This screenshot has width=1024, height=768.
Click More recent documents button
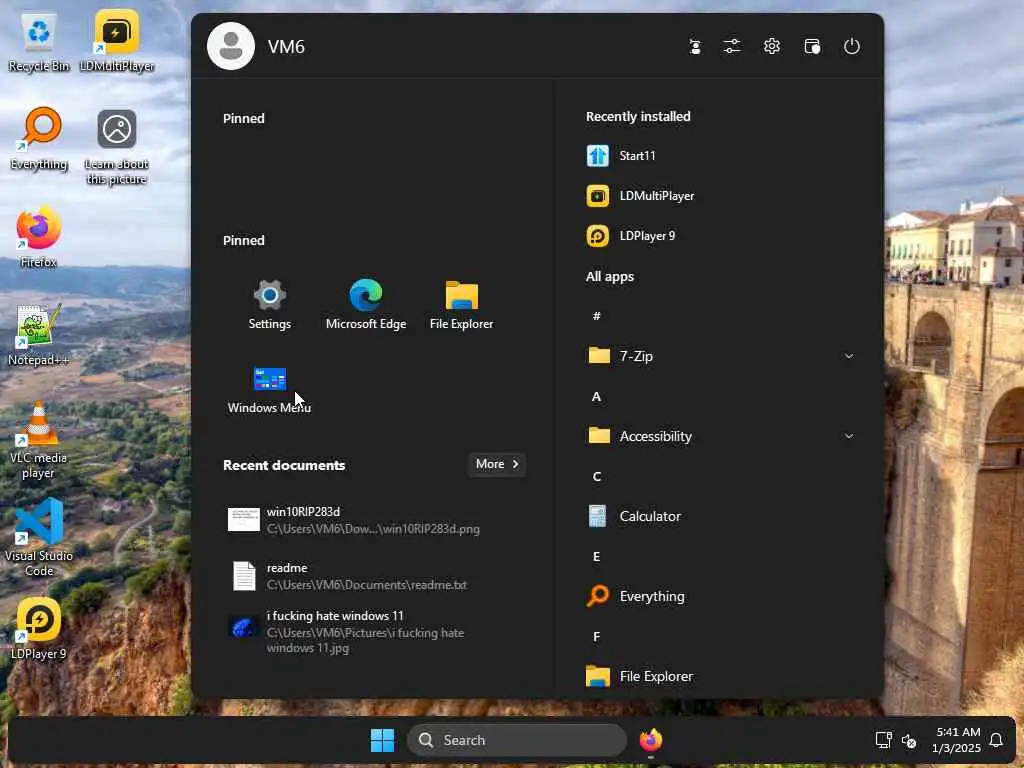coord(497,464)
